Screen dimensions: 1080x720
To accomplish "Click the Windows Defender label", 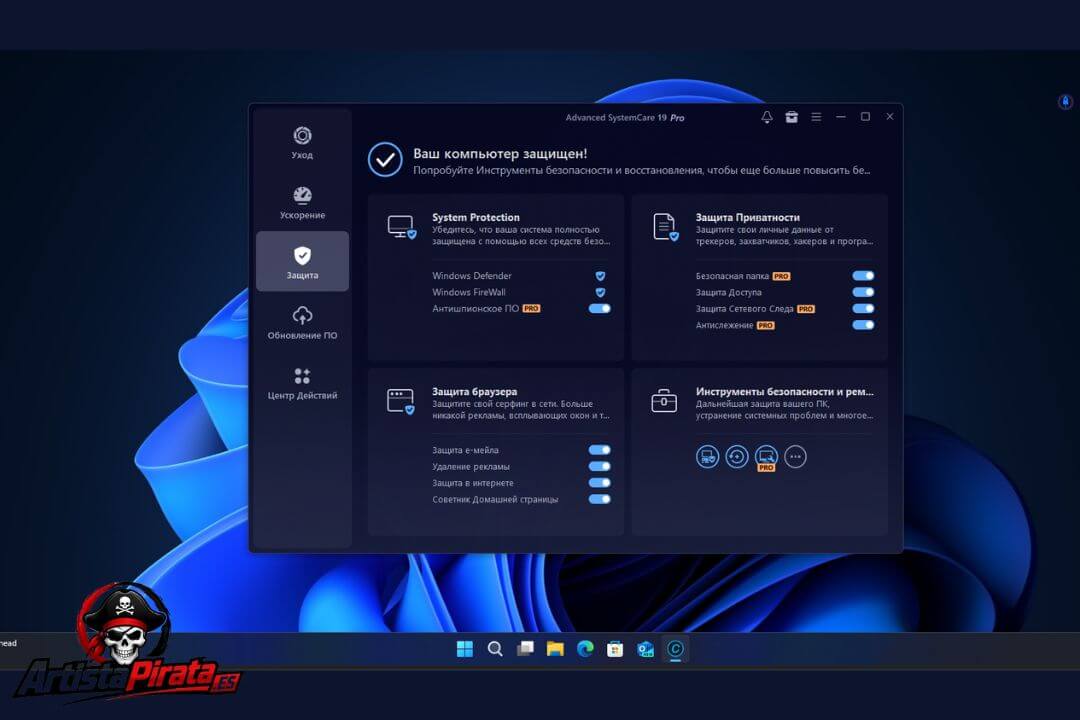I will (x=472, y=276).
